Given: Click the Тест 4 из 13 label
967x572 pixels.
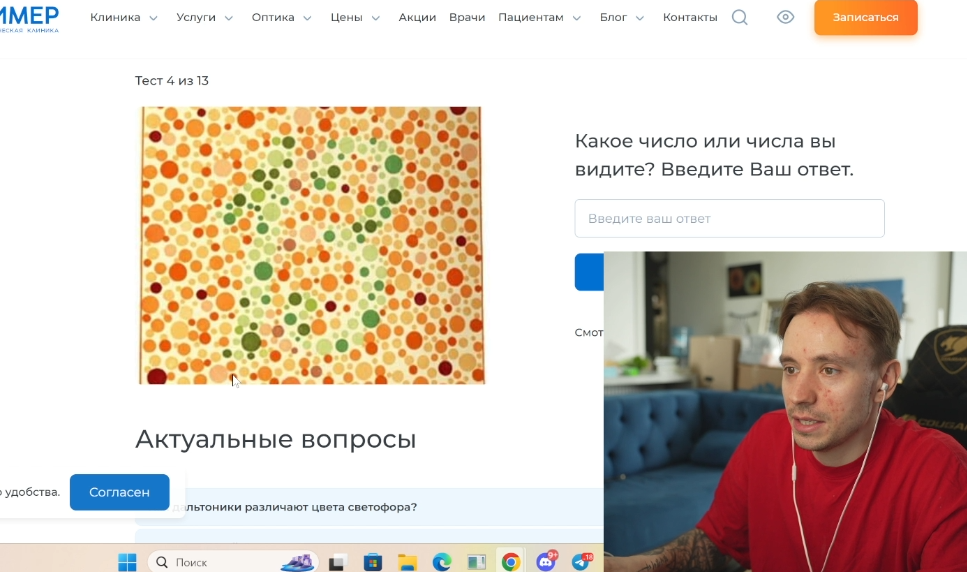Looking at the screenshot, I should [172, 81].
